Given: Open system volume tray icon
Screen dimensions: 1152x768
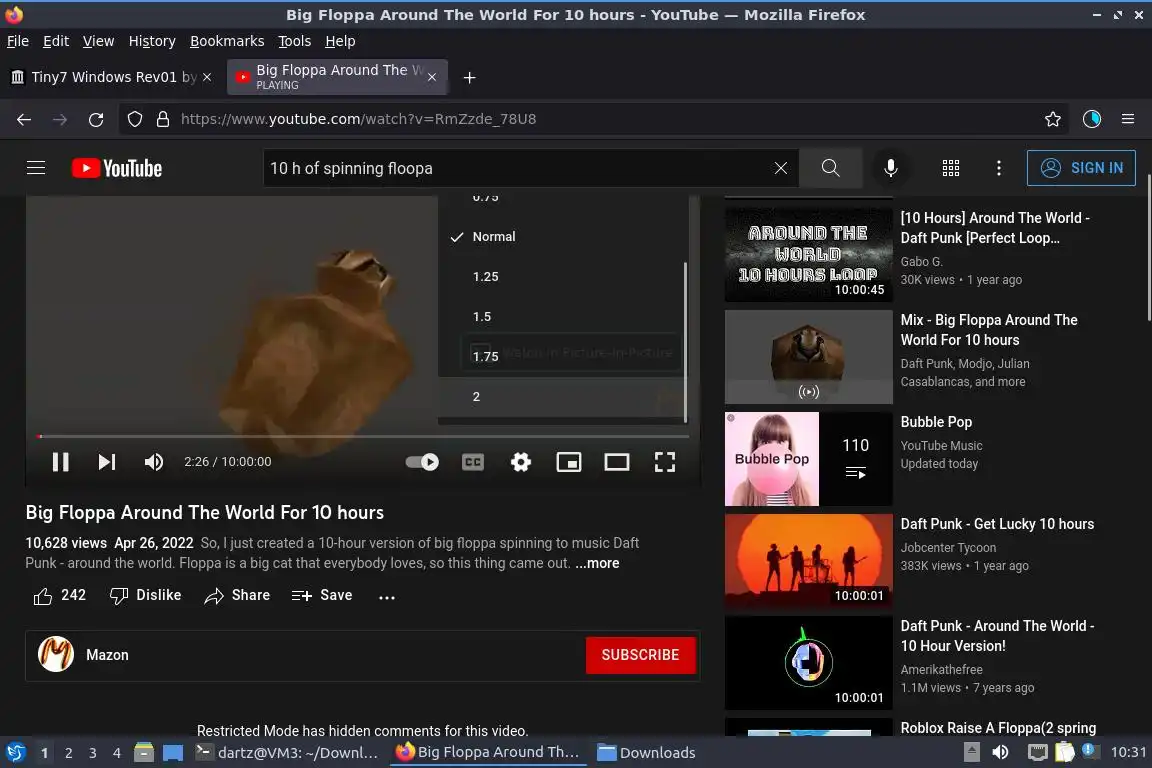Looking at the screenshot, I should coord(1000,753).
